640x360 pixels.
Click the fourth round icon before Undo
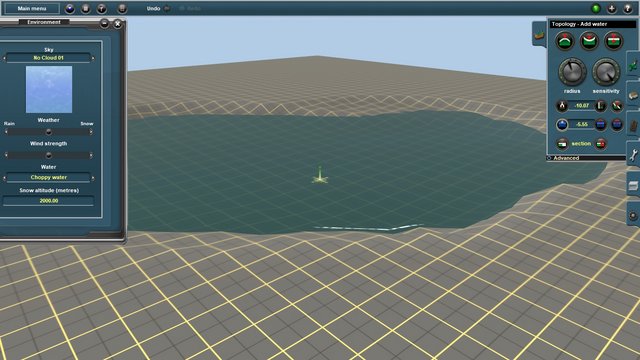122,8
